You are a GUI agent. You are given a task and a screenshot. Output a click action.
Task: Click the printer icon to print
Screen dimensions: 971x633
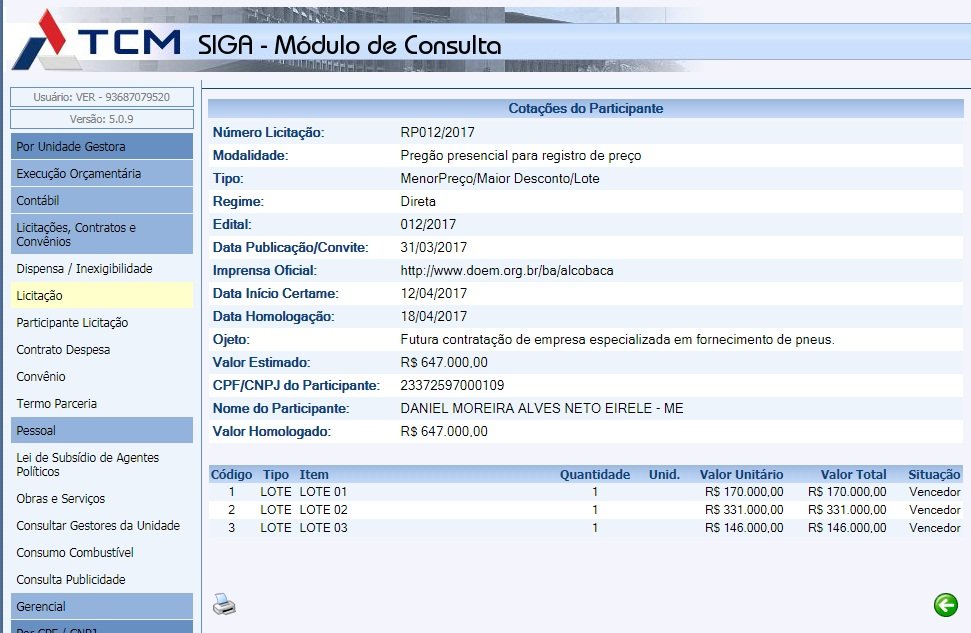pos(224,603)
